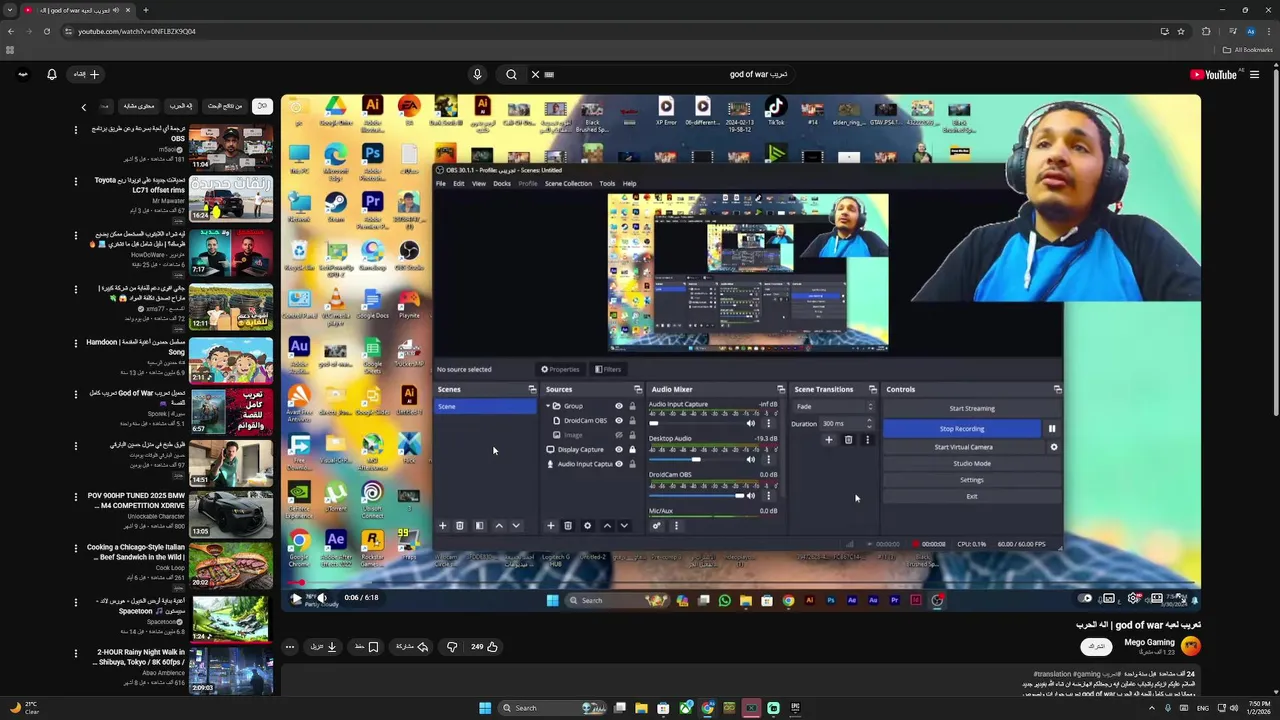Start voice search with microphone
The image size is (1280, 720).
coord(477,74)
